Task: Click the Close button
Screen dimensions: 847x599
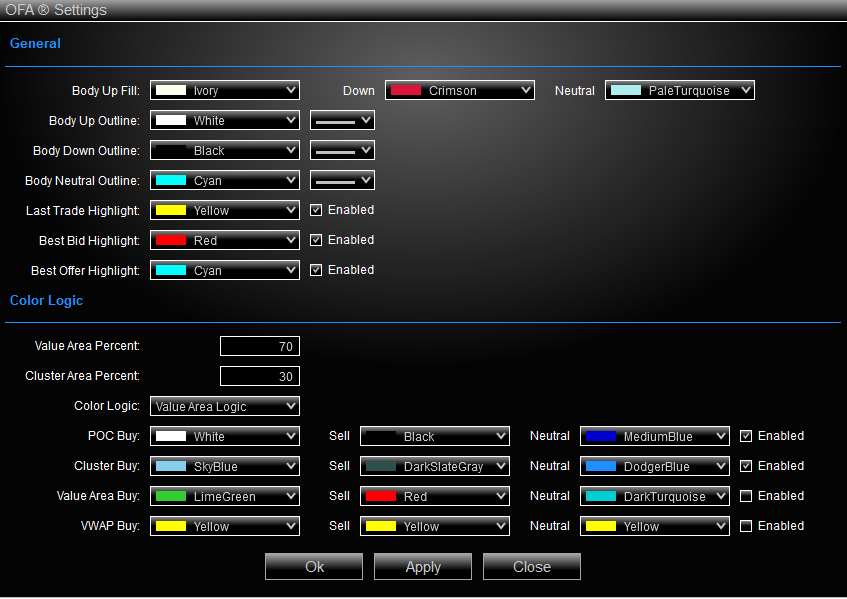Action: [532, 567]
